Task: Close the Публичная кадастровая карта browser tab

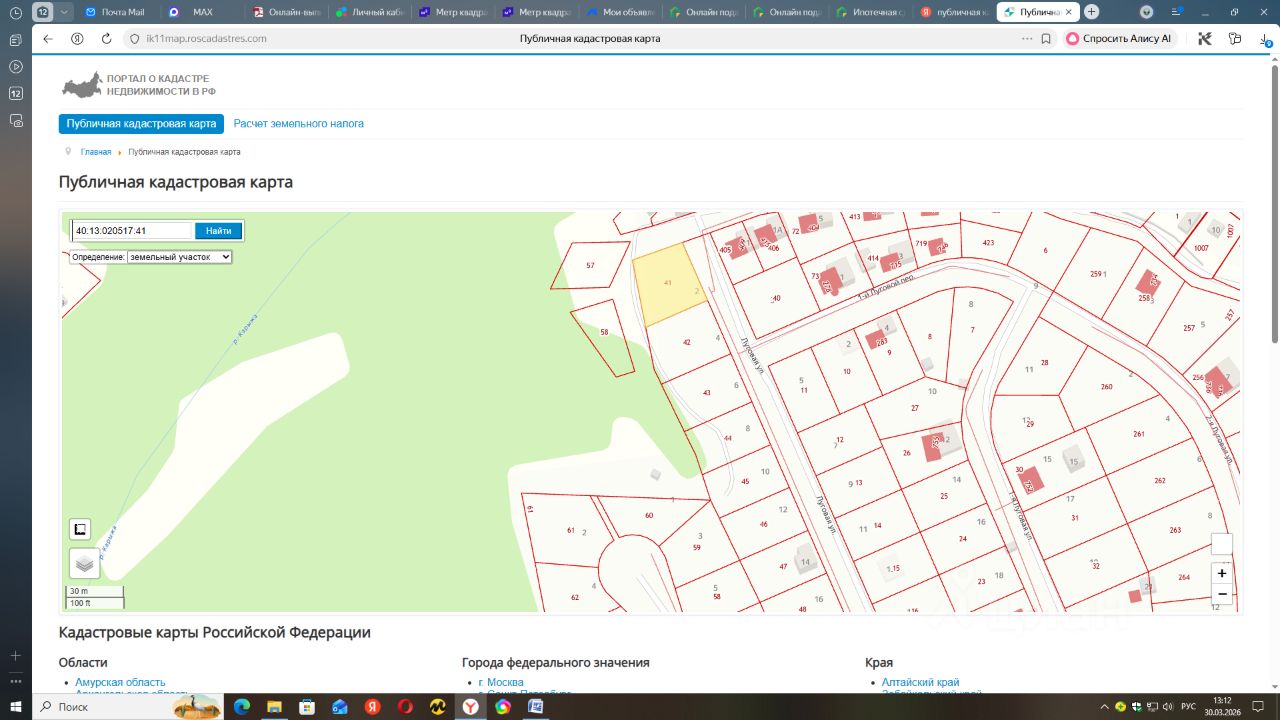Action: 1070,12
